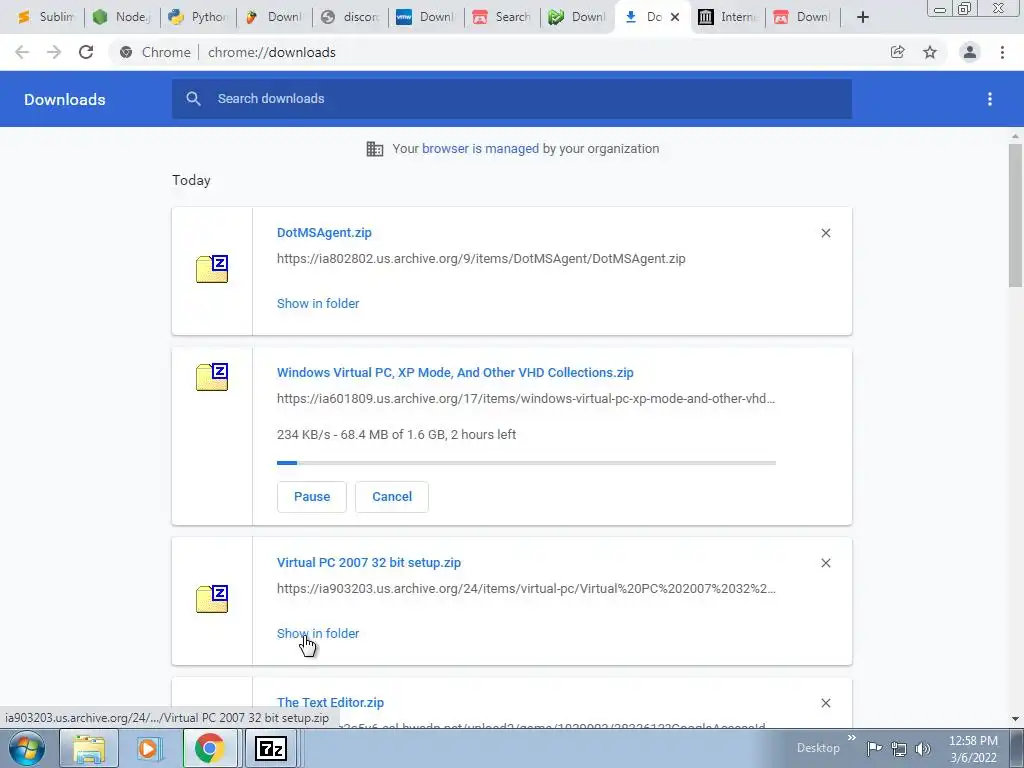1024x768 pixels.
Task: Click the 234 KB/s download status text
Action: tap(396, 435)
